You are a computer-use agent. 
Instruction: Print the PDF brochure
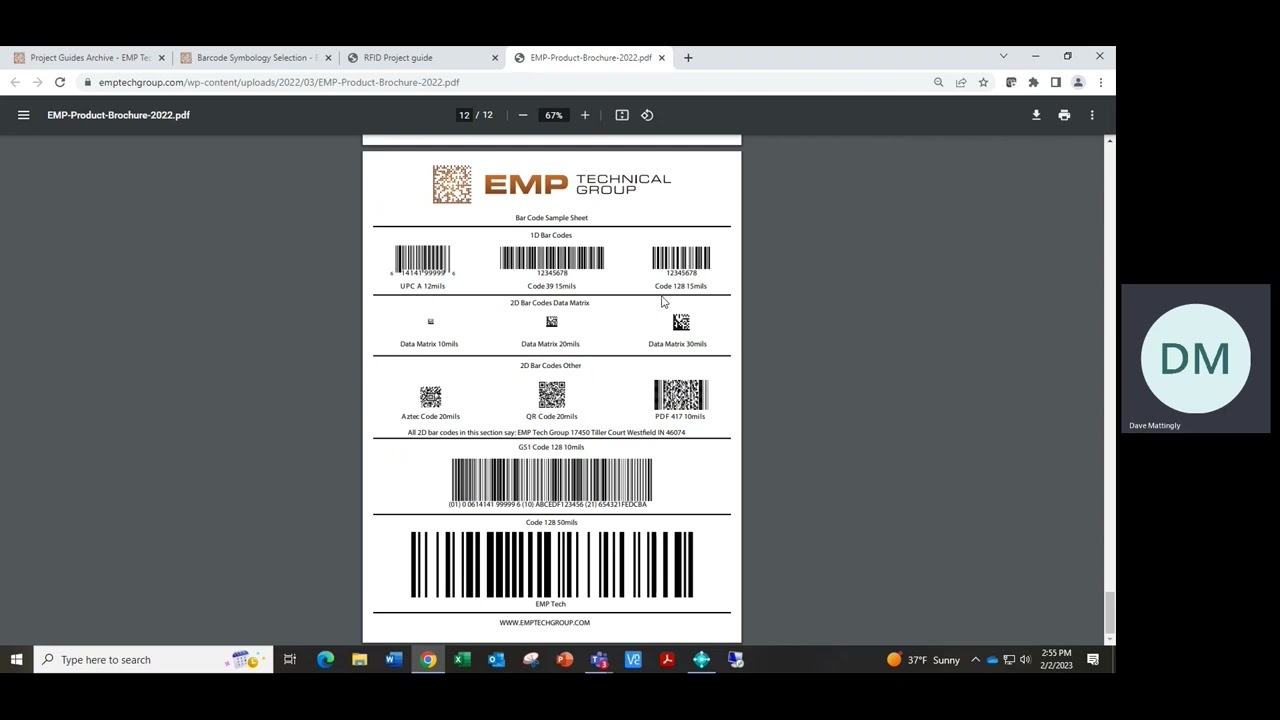tap(1064, 115)
